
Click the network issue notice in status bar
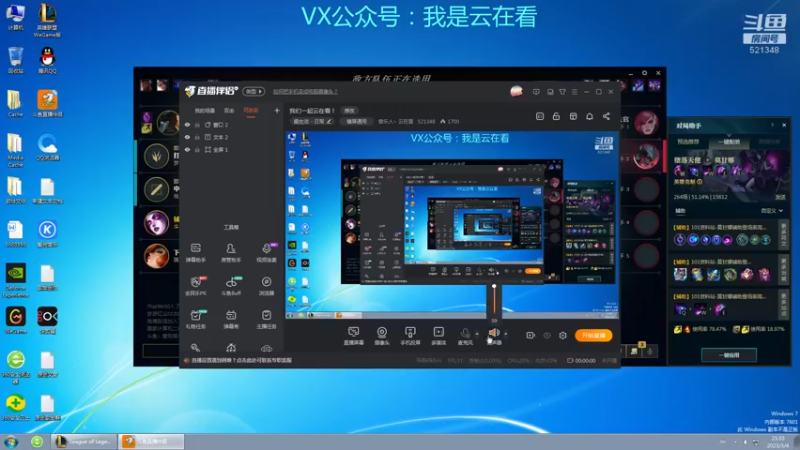point(242,360)
